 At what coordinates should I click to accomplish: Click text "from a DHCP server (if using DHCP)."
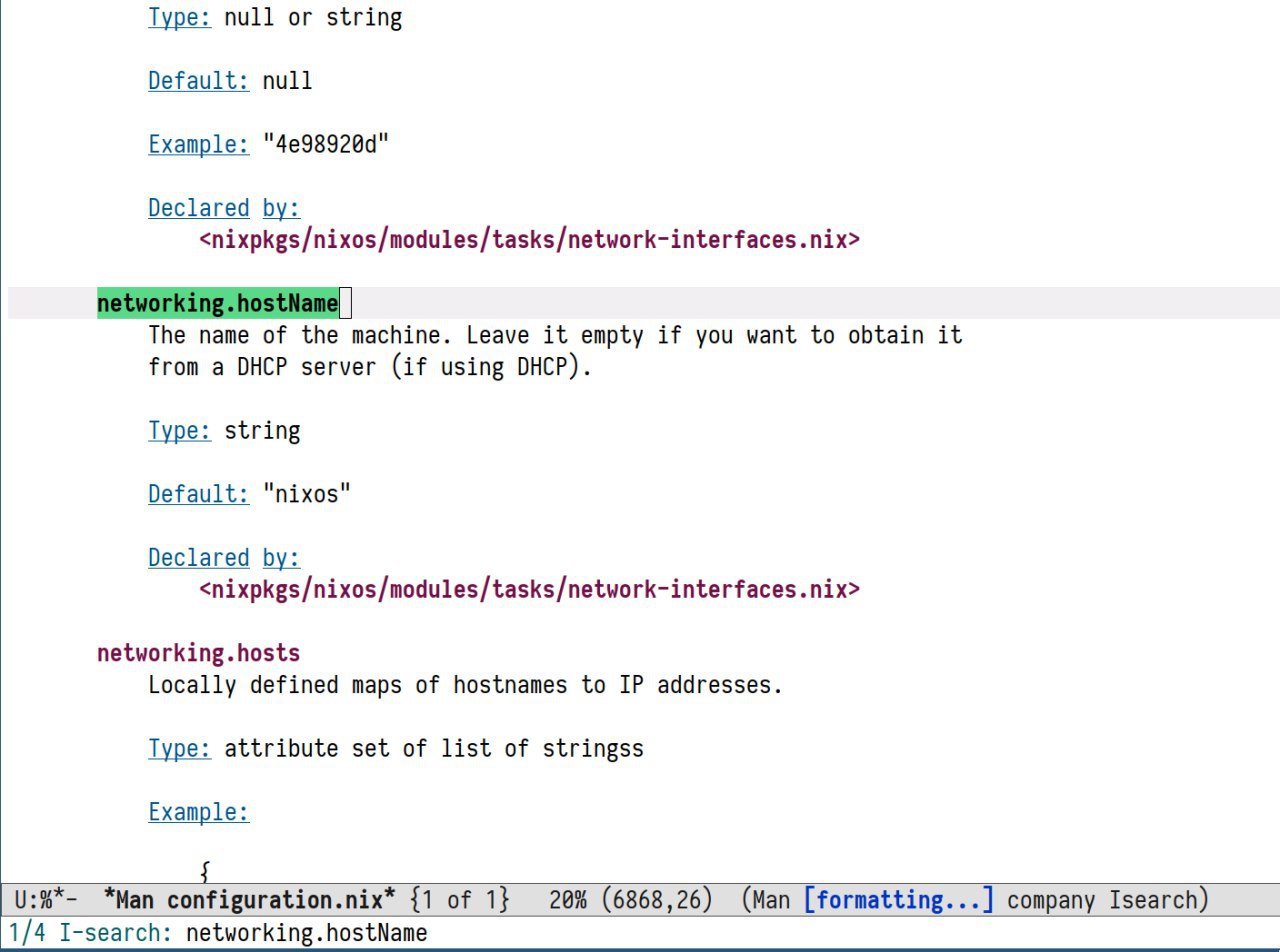[370, 367]
